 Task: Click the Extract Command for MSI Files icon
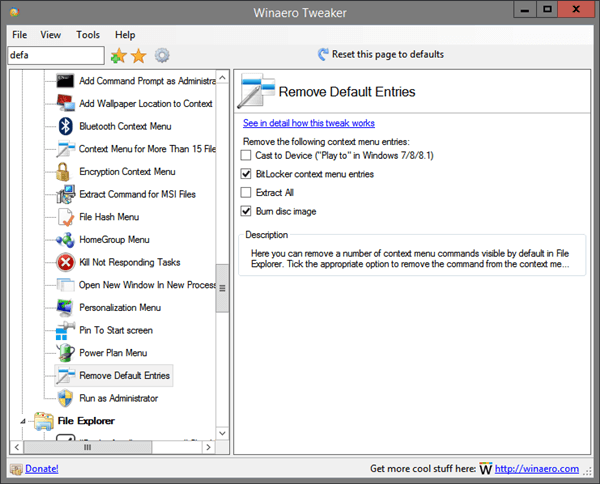[65, 194]
